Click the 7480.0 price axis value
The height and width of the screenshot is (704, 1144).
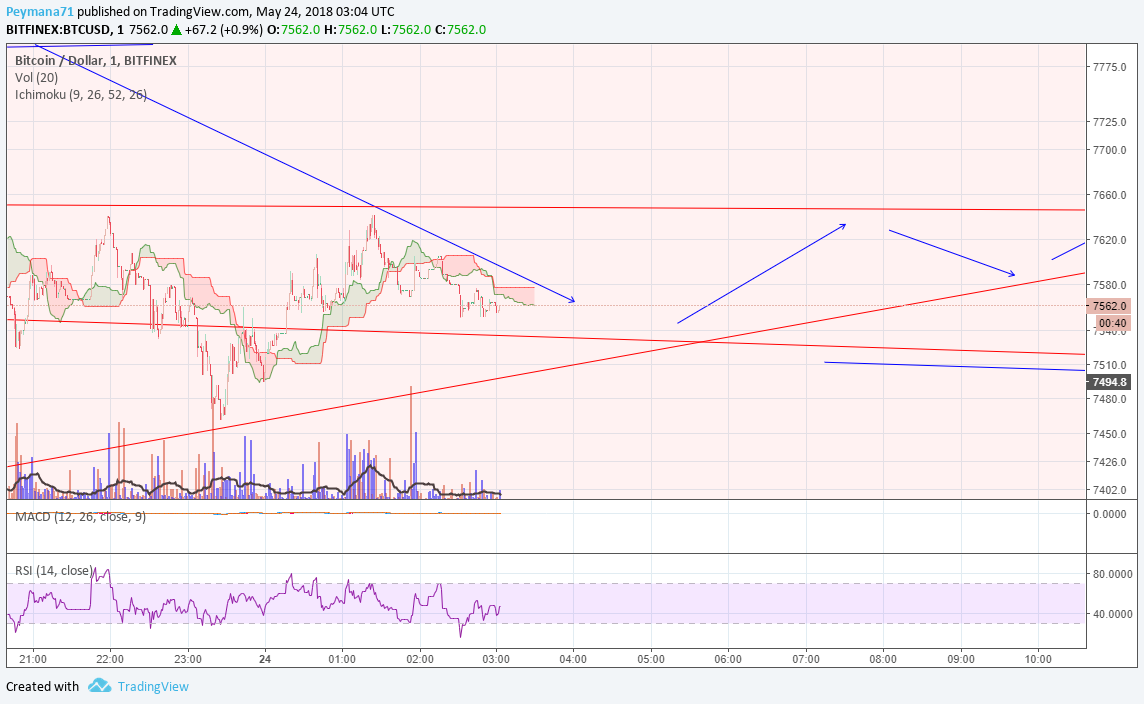[x=1109, y=400]
